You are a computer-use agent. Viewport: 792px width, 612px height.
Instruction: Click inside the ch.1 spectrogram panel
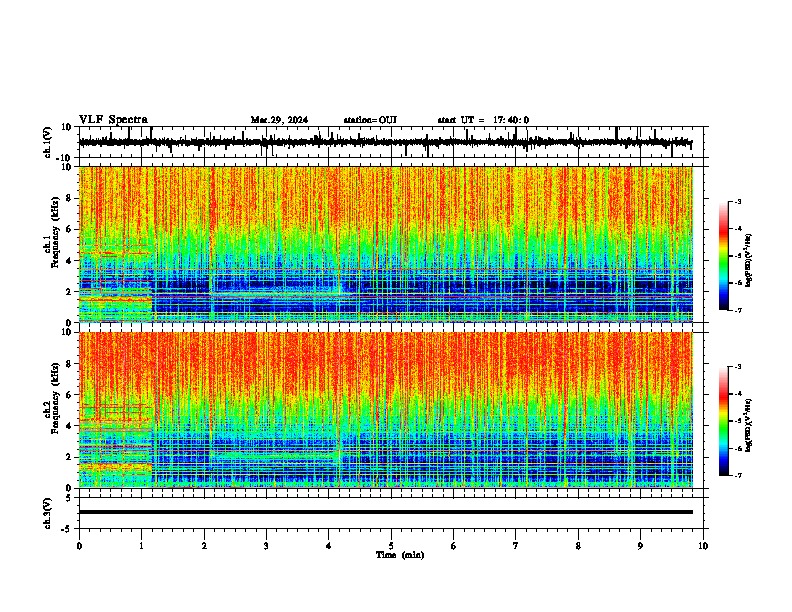click(386, 244)
